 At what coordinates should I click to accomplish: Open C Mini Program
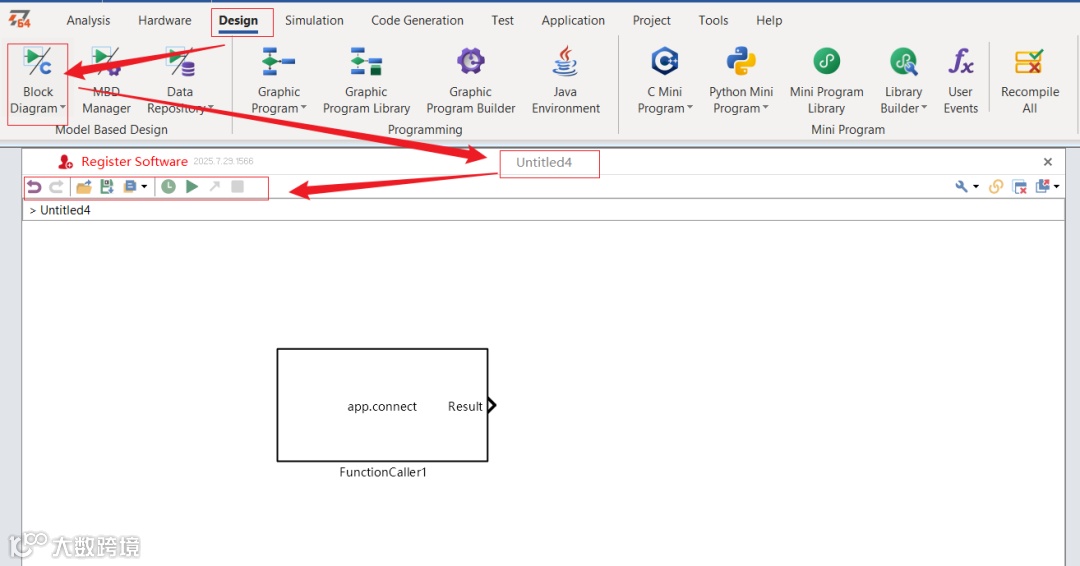click(665, 82)
